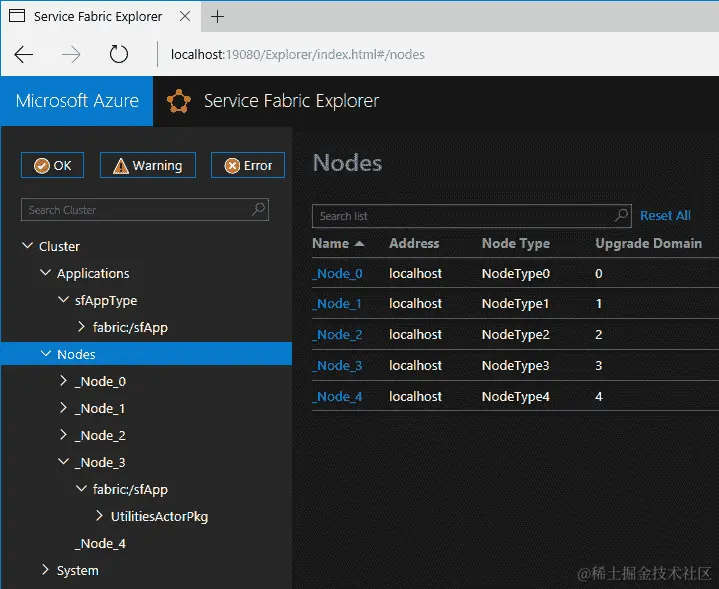Viewport: 719px width, 589px height.
Task: Expand _Node_2 in the tree
Action: 63,435
